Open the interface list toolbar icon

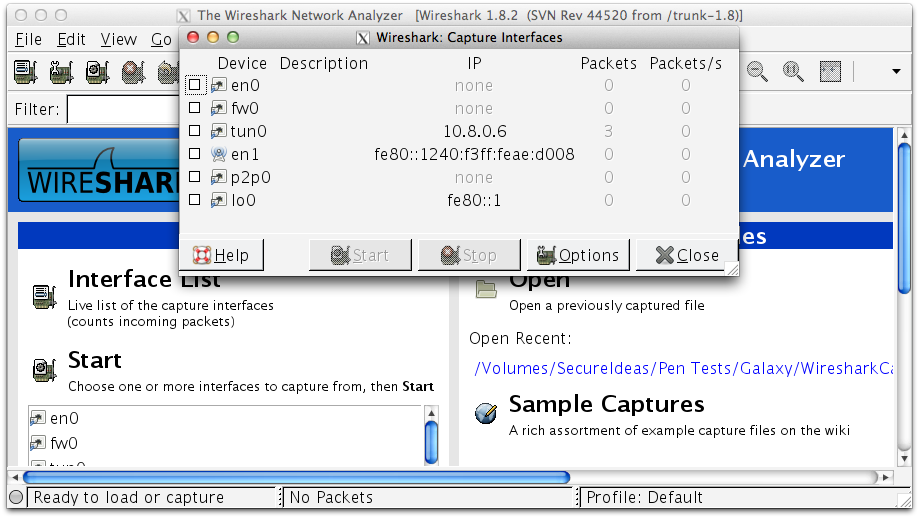(x=26, y=71)
